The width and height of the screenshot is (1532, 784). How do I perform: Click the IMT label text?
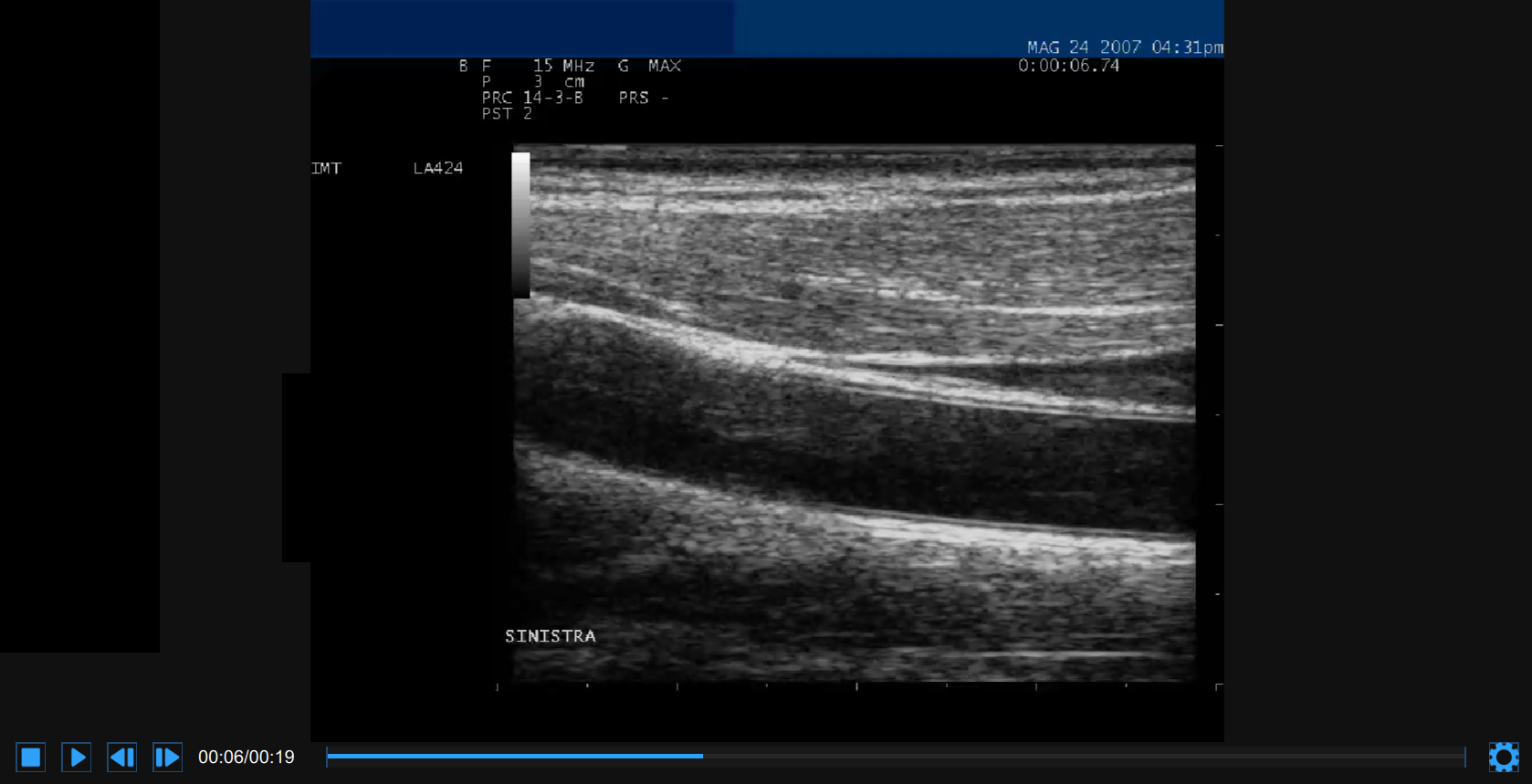pos(326,168)
